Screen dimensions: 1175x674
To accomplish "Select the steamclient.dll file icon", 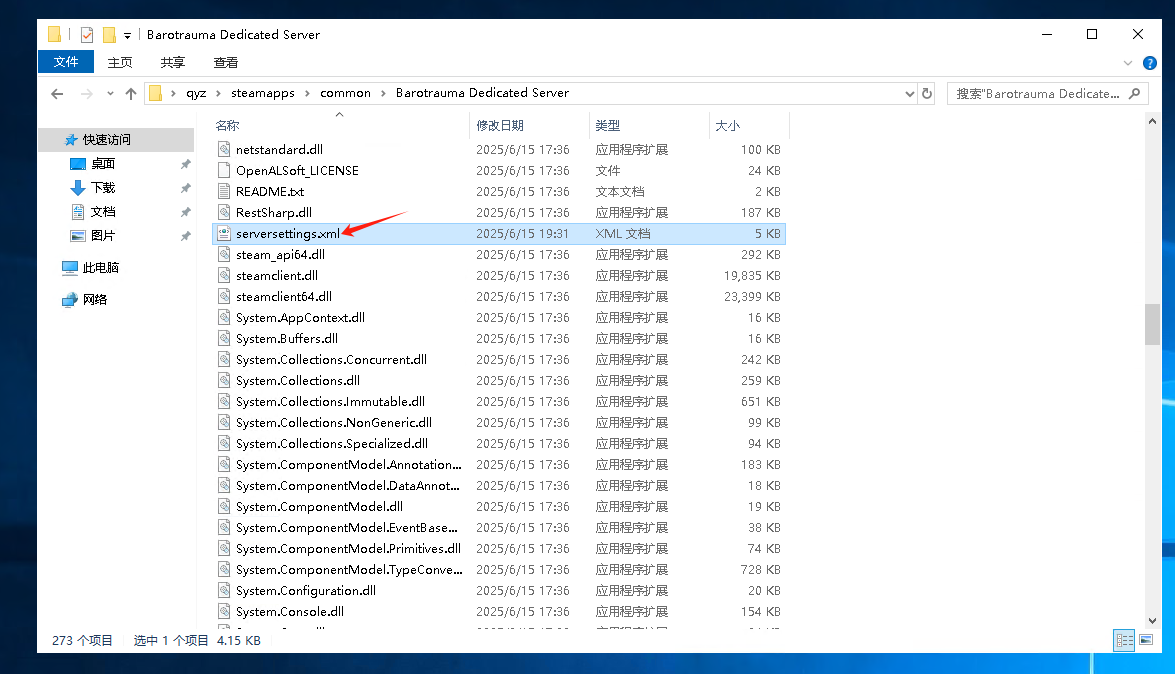I will [x=223, y=275].
